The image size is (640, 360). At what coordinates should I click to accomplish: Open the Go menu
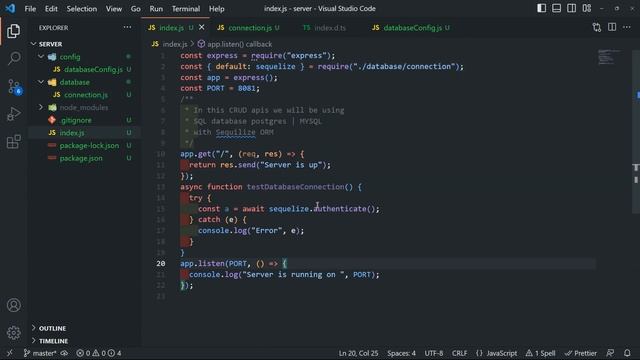pyautogui.click(x=136, y=9)
